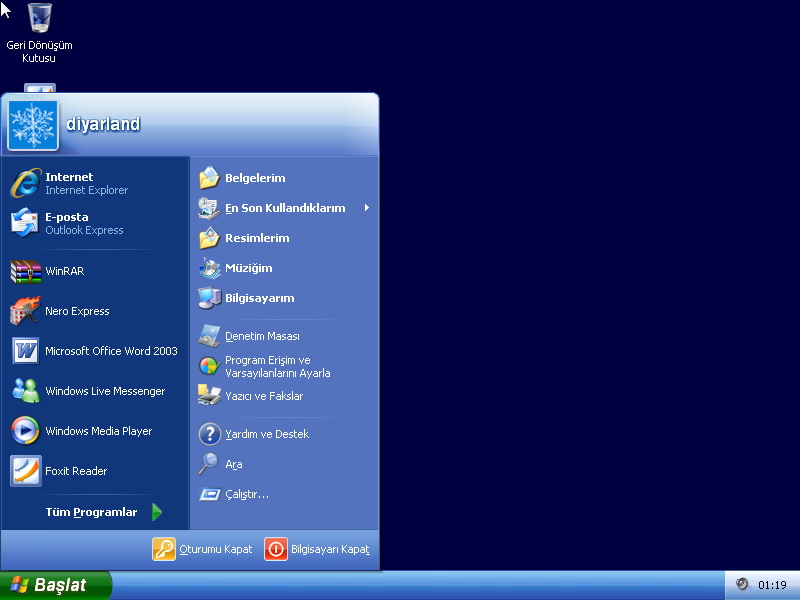Open Internet Explorer icon in Start menu
The image size is (800, 600).
[26, 183]
